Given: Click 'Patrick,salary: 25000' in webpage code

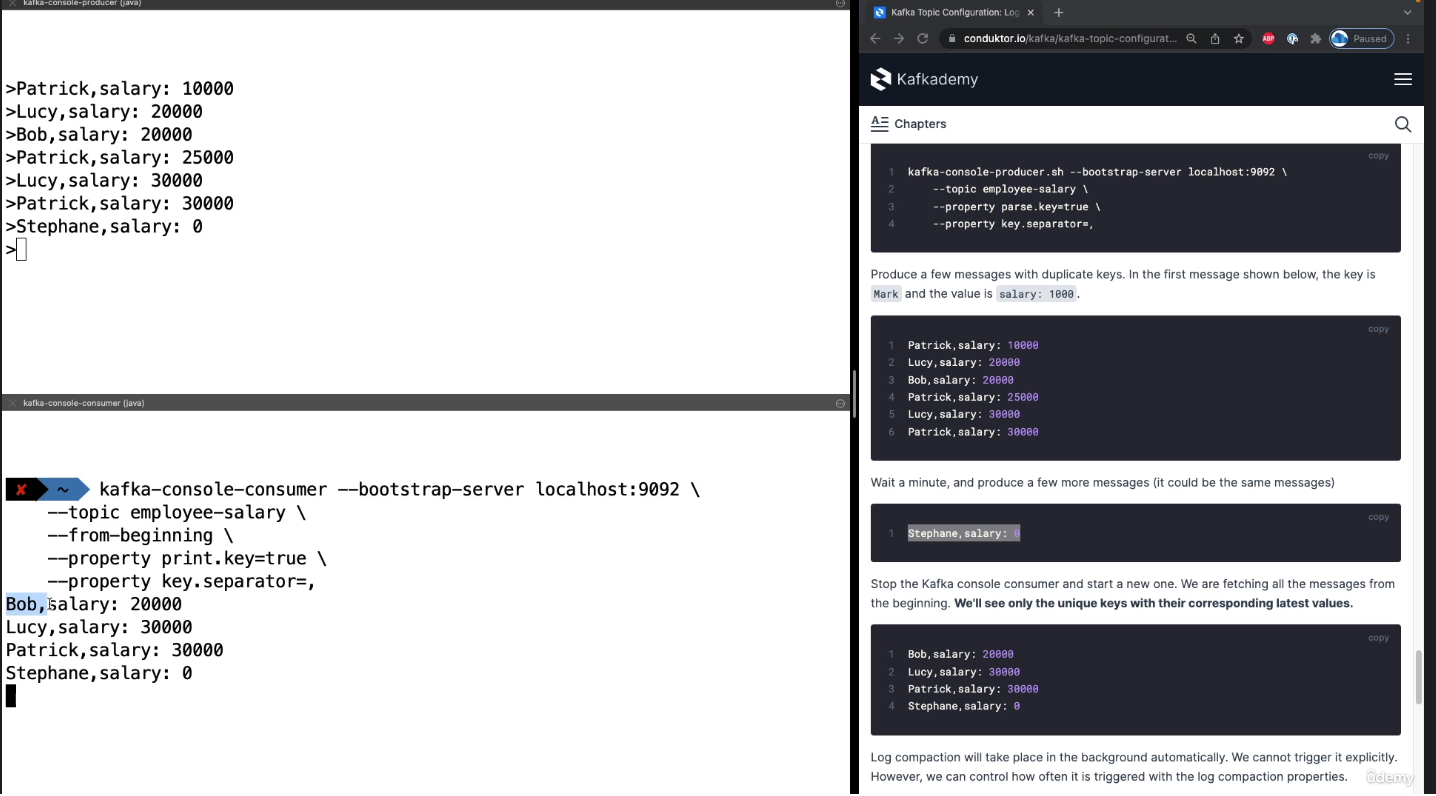Looking at the screenshot, I should coord(973,397).
